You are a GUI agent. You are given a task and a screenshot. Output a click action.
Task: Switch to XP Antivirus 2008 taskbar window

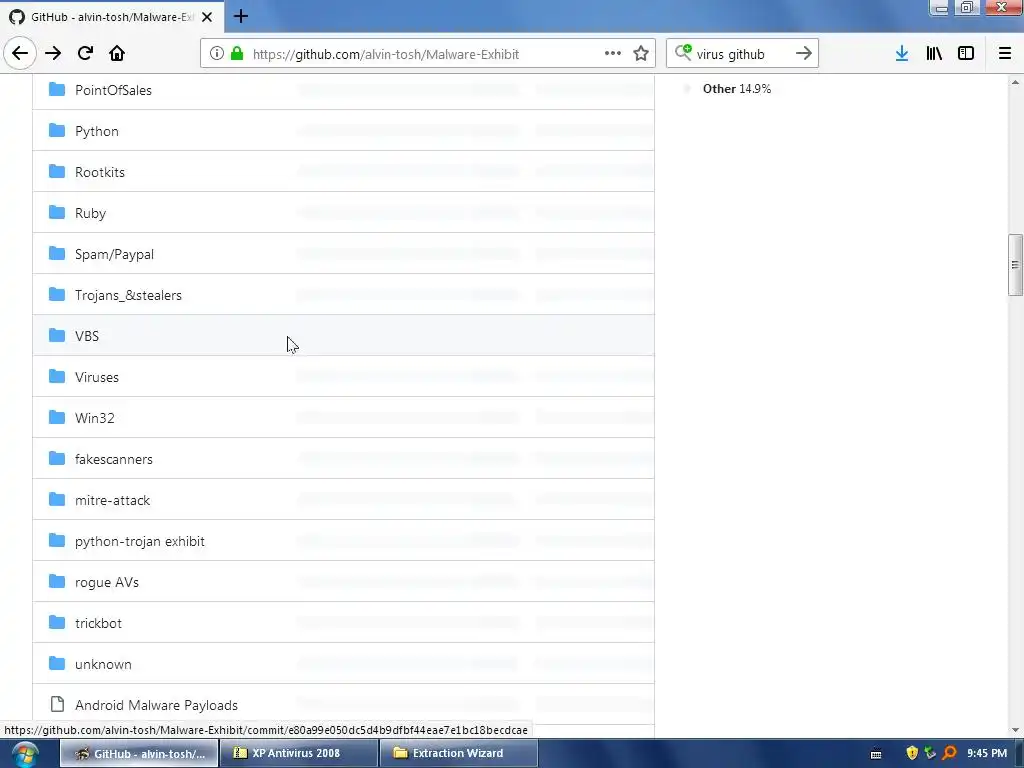[298, 754]
